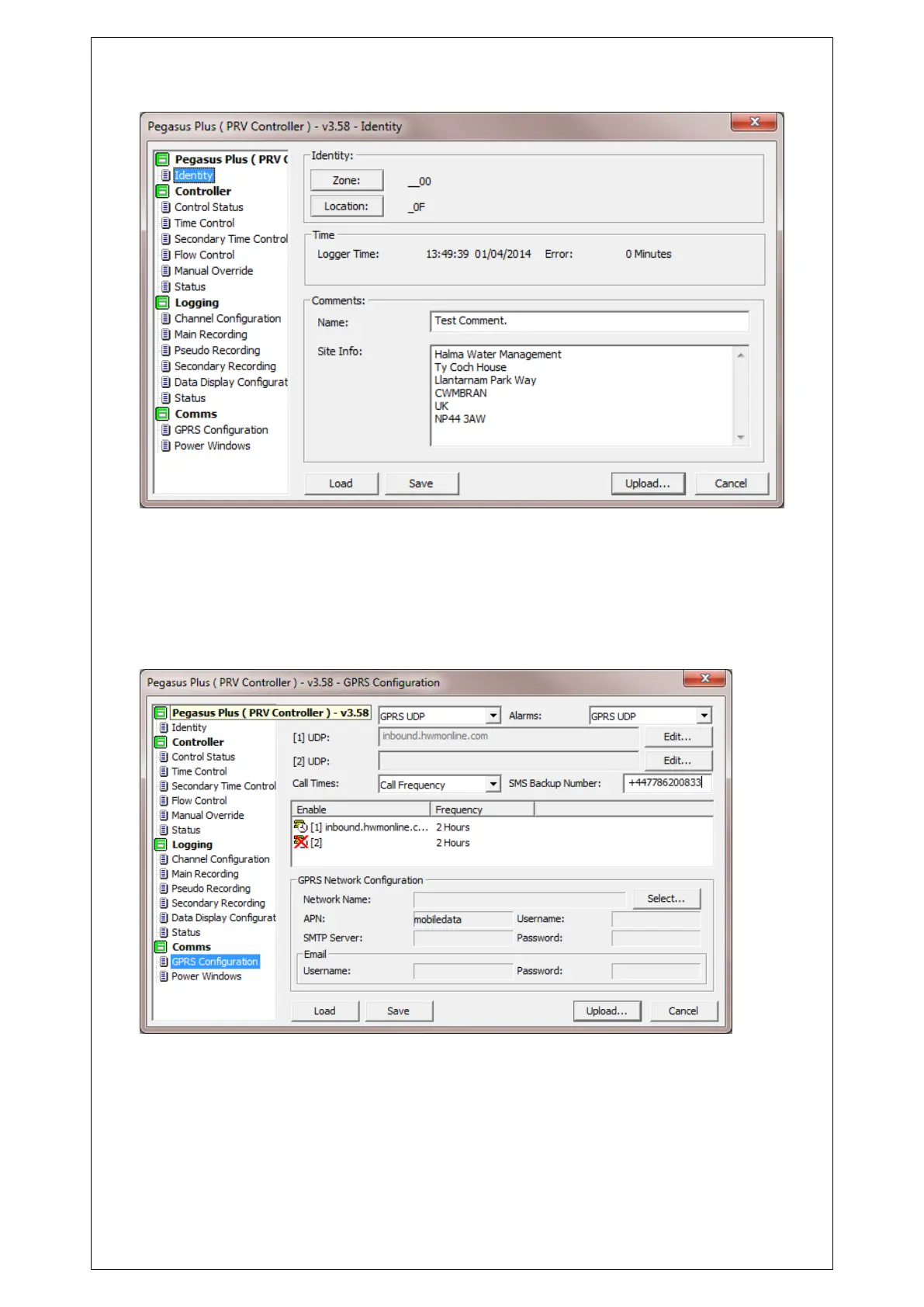Click Cancel in the Identity window

click(x=732, y=484)
